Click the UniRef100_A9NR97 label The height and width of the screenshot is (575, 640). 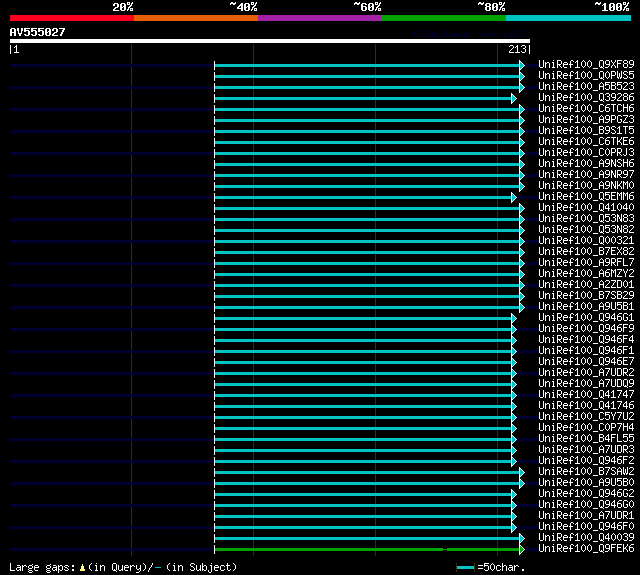click(586, 175)
